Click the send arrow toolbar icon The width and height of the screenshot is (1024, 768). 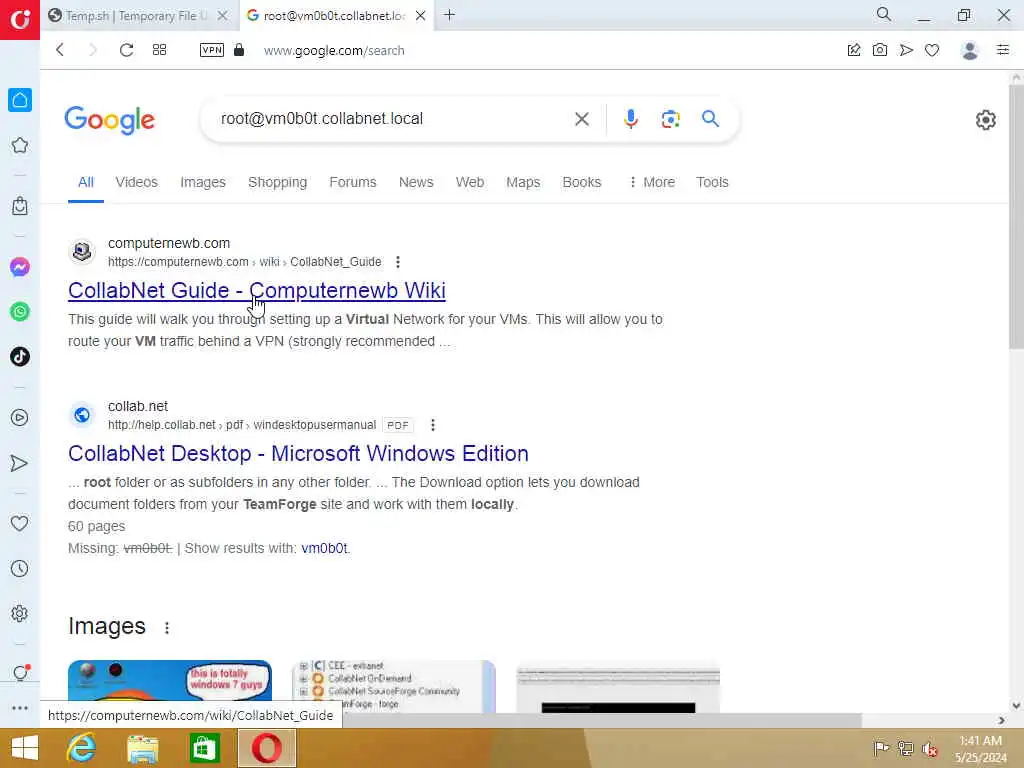[x=906, y=50]
